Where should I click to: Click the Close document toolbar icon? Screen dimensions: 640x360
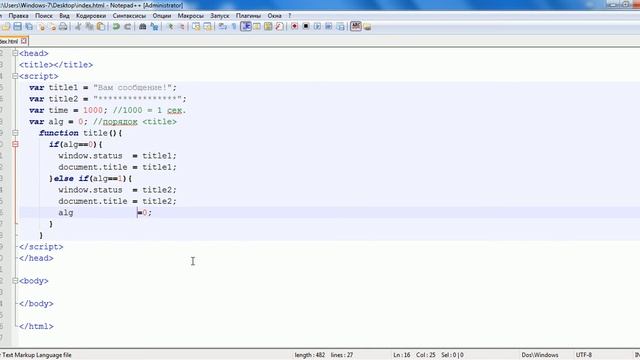click(41, 27)
